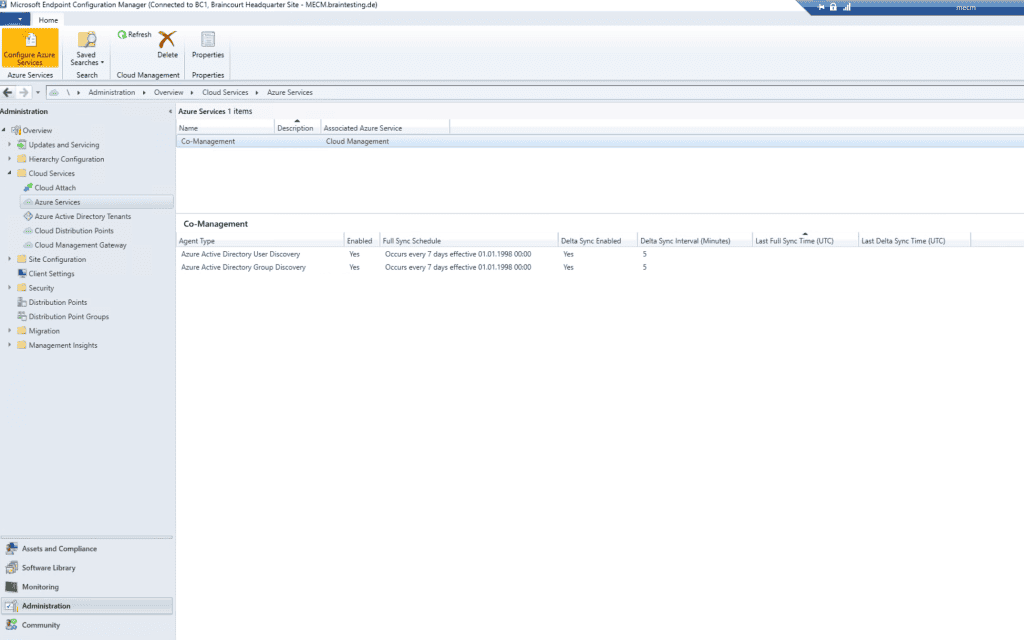Image resolution: width=1024 pixels, height=640 pixels.
Task: Go back using the navigation arrow
Action: [x=6, y=91]
